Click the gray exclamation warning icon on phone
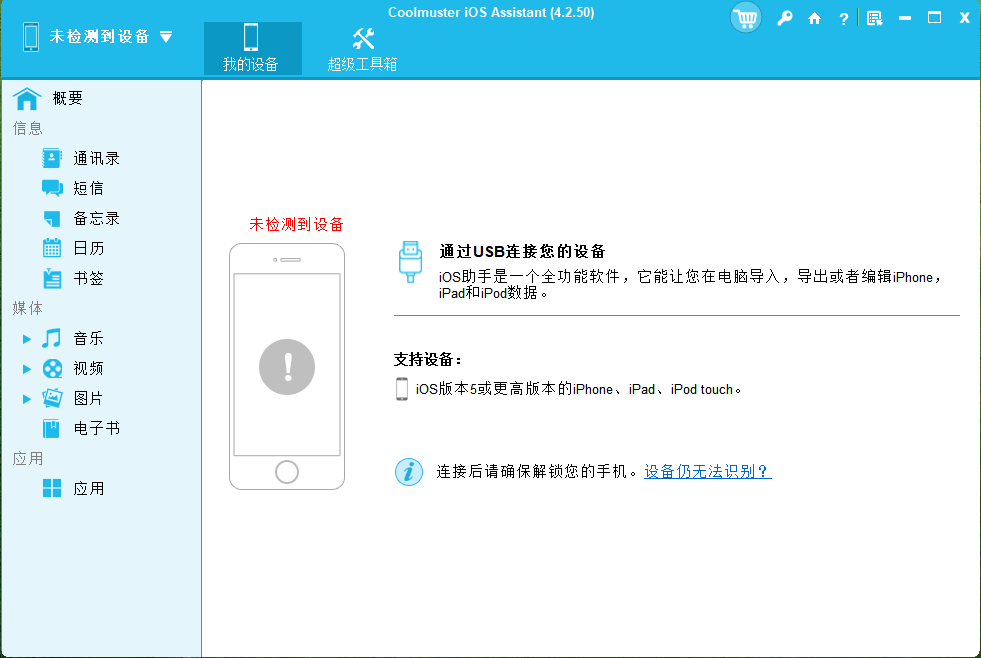Image resolution: width=981 pixels, height=658 pixels. (x=287, y=367)
